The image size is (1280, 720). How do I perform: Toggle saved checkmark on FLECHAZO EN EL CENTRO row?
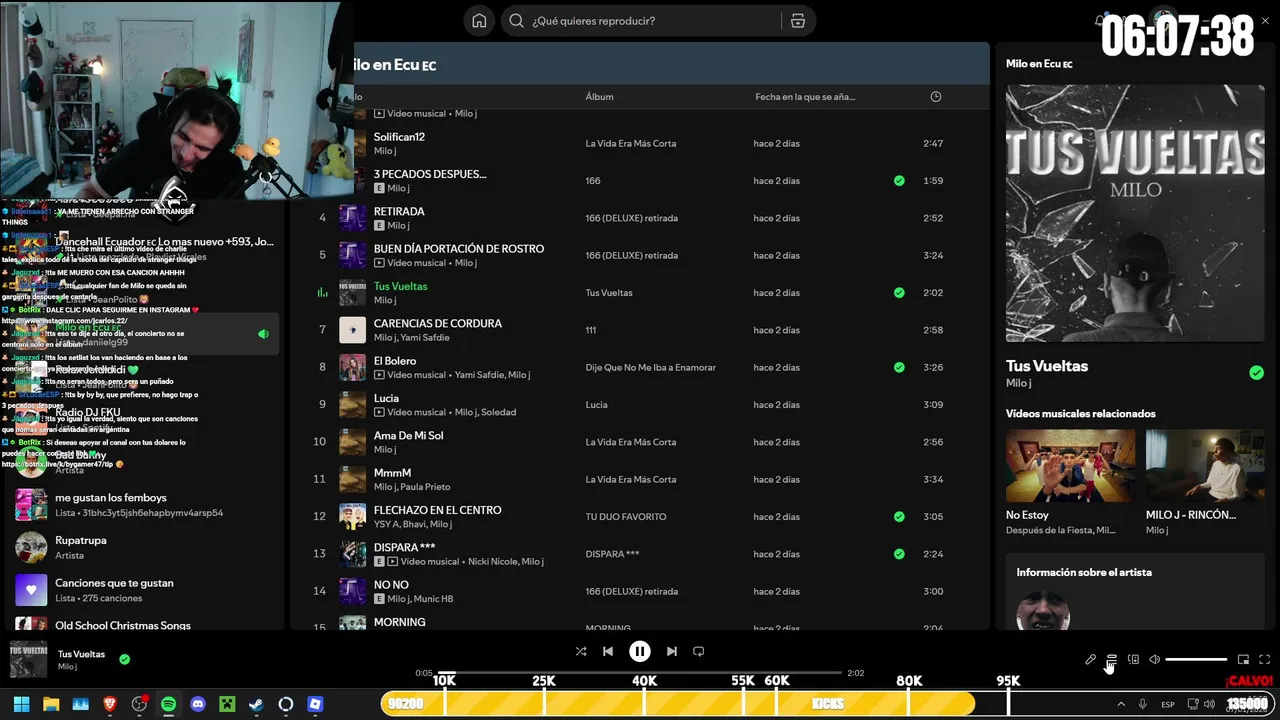pyautogui.click(x=899, y=517)
